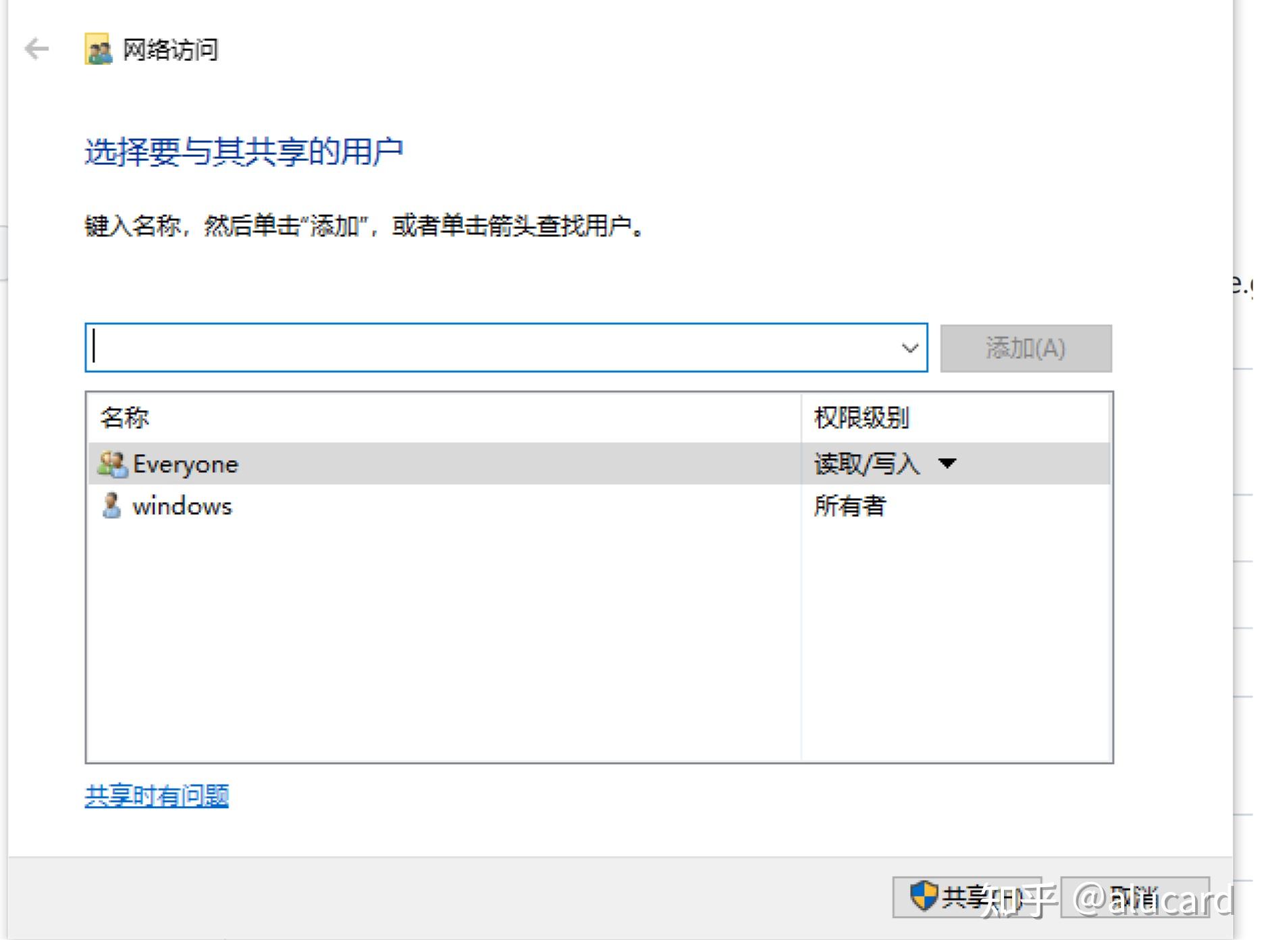Image resolution: width=1268 pixels, height=952 pixels.
Task: Click the Everyone group icon
Action: pyautogui.click(x=112, y=463)
